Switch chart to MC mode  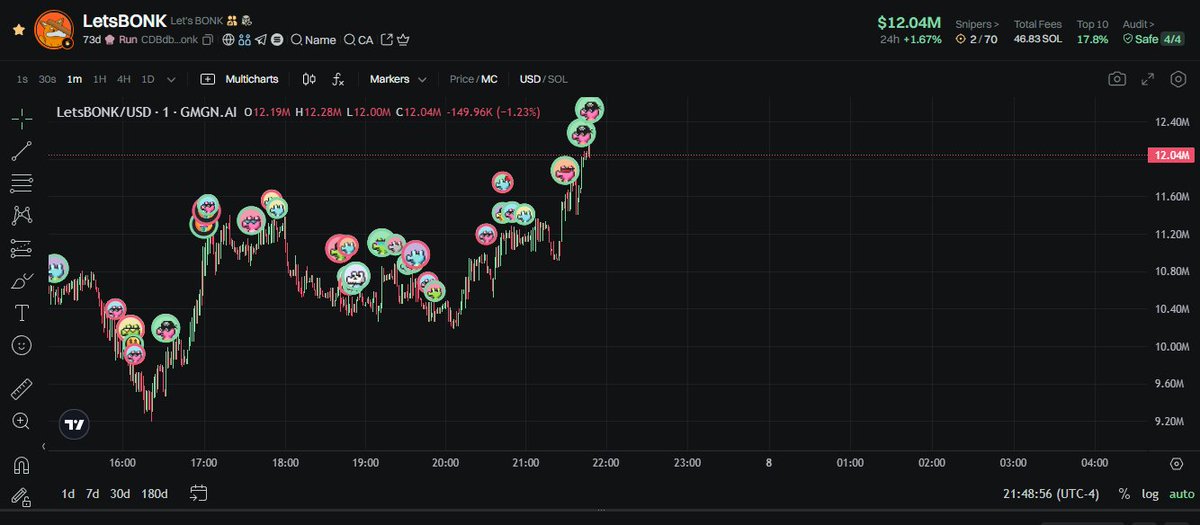489,79
